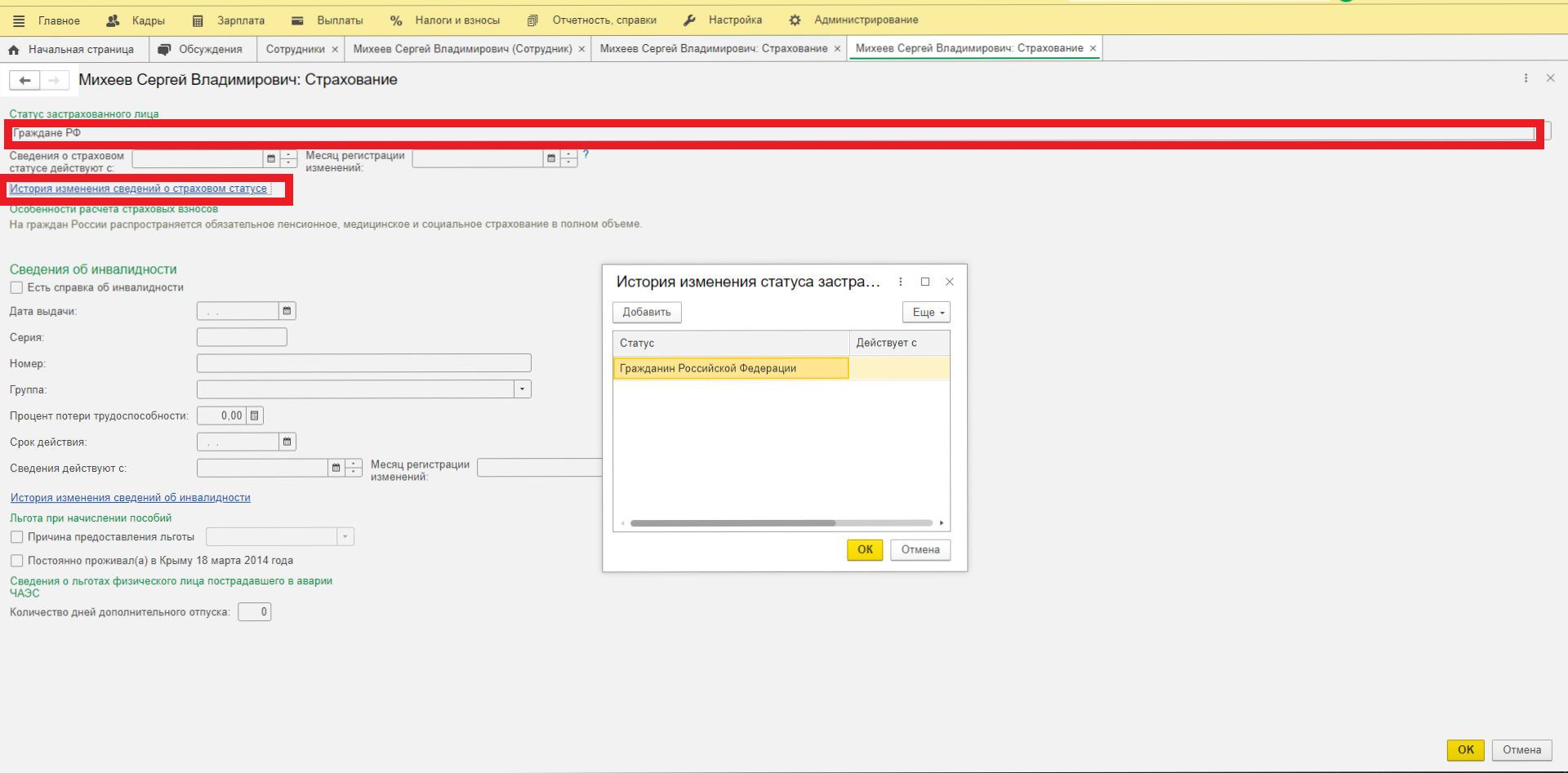
Task: Open 'История изменения сведений об инвалидности' link
Action: pos(131,498)
